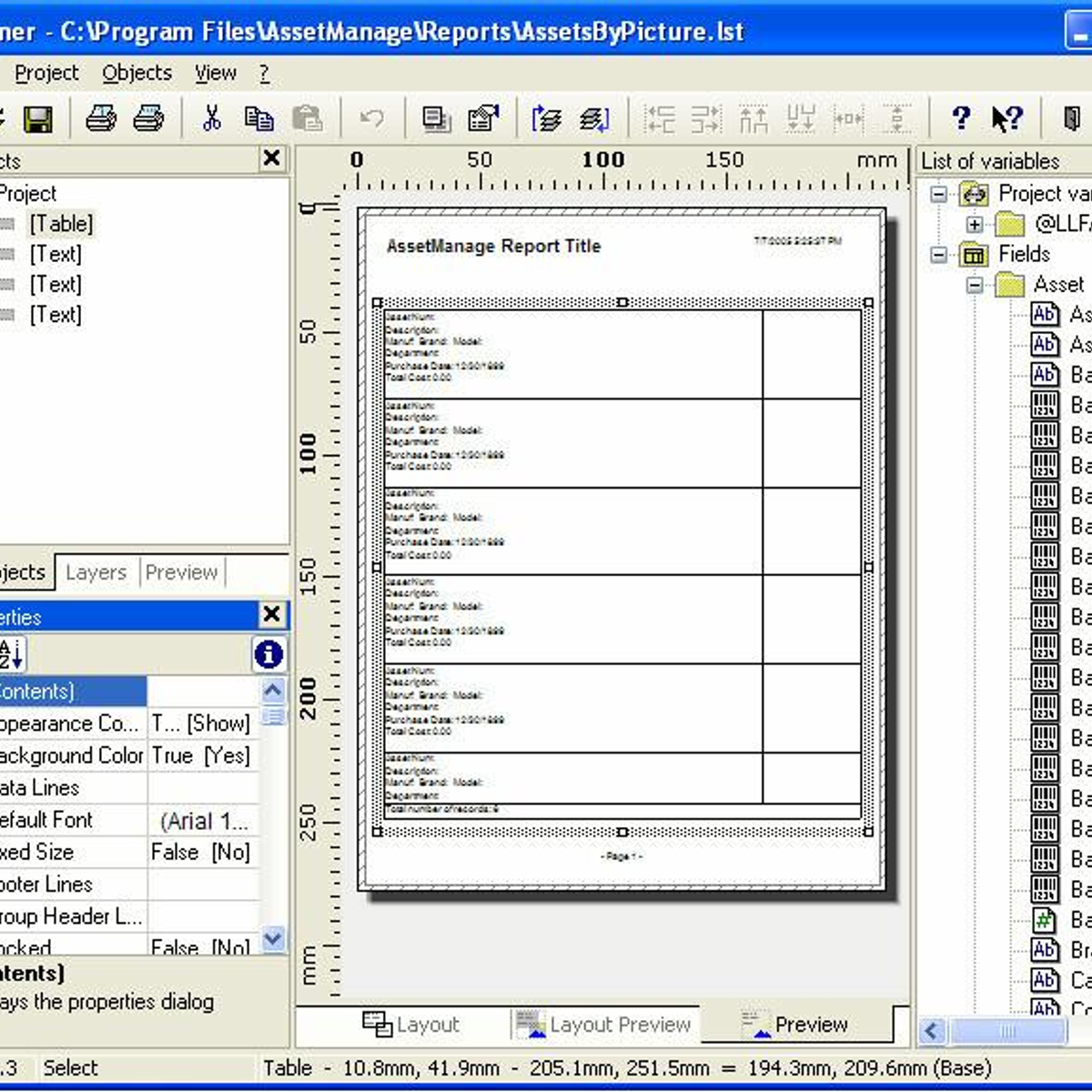Toggle the Fixed Size False [No] value

point(201,852)
